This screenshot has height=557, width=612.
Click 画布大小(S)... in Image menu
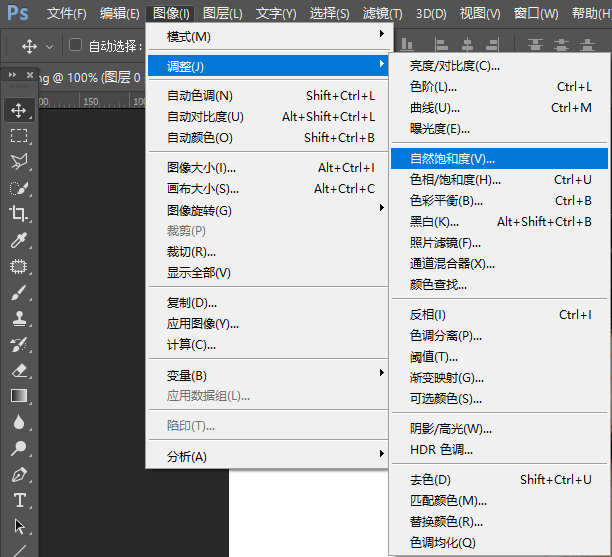pyautogui.click(x=268, y=189)
